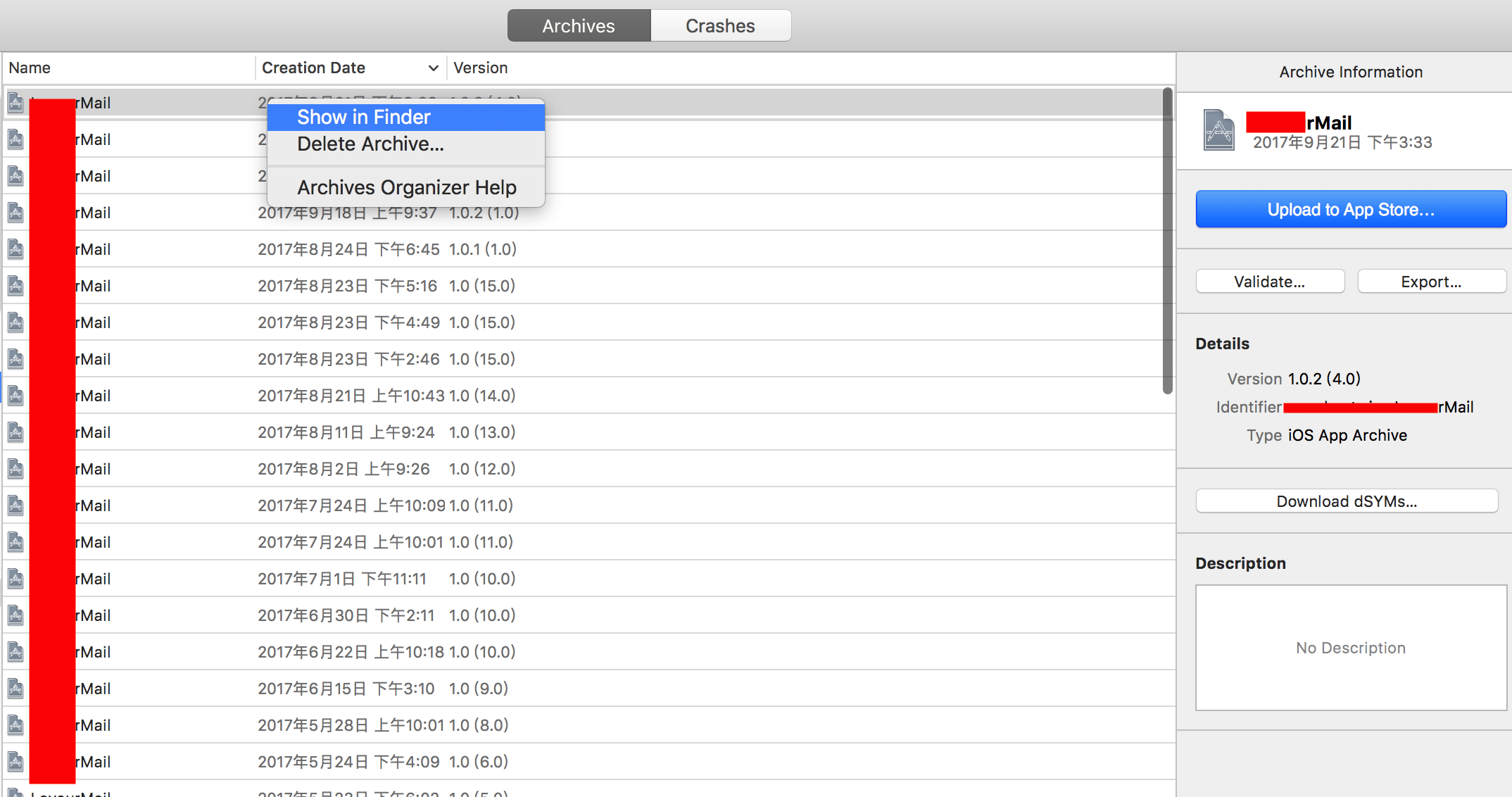Sort by the Version column header
Image resolution: width=1512 pixels, height=797 pixels.
tap(480, 68)
